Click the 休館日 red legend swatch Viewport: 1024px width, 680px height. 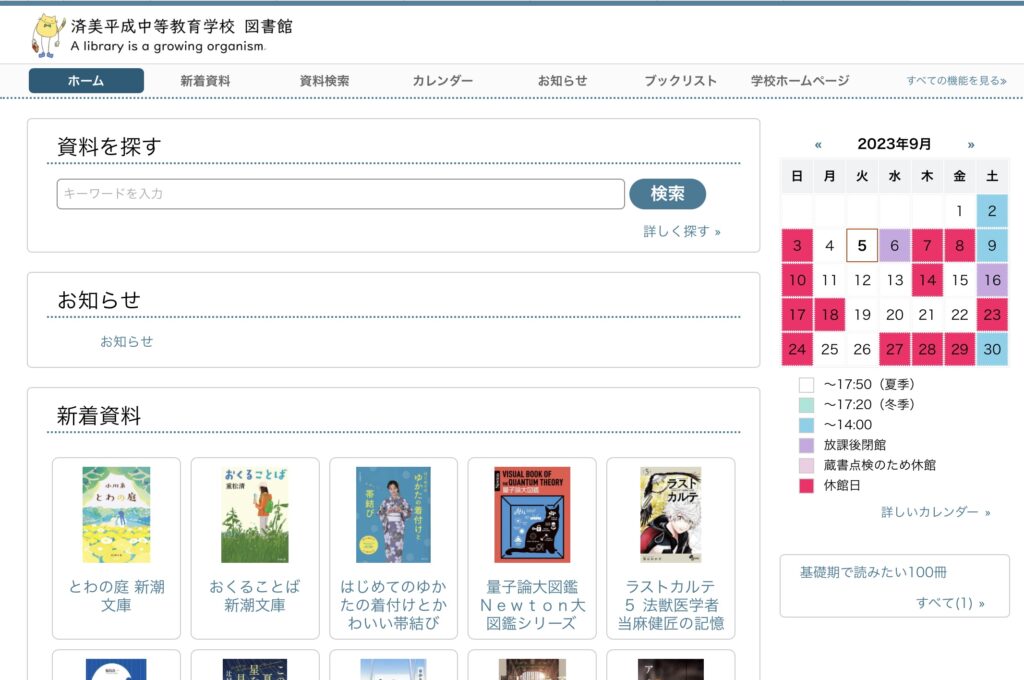tap(807, 485)
